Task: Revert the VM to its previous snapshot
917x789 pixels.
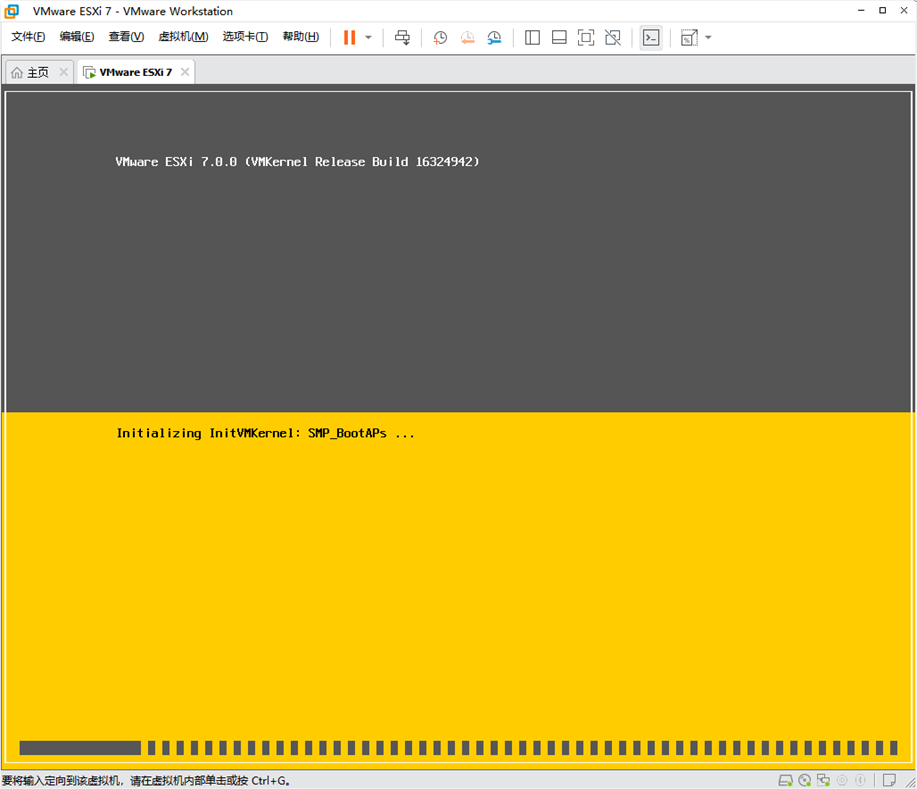Action: point(467,37)
